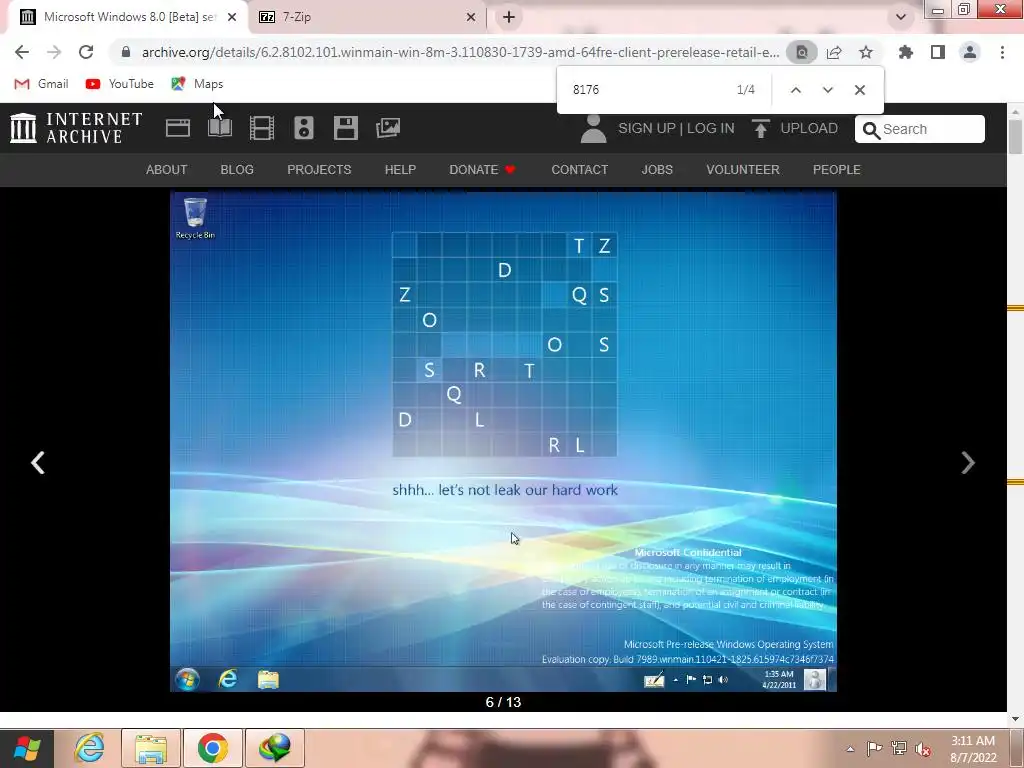Click the archive.org address bar
The image size is (1024, 768).
click(460, 52)
